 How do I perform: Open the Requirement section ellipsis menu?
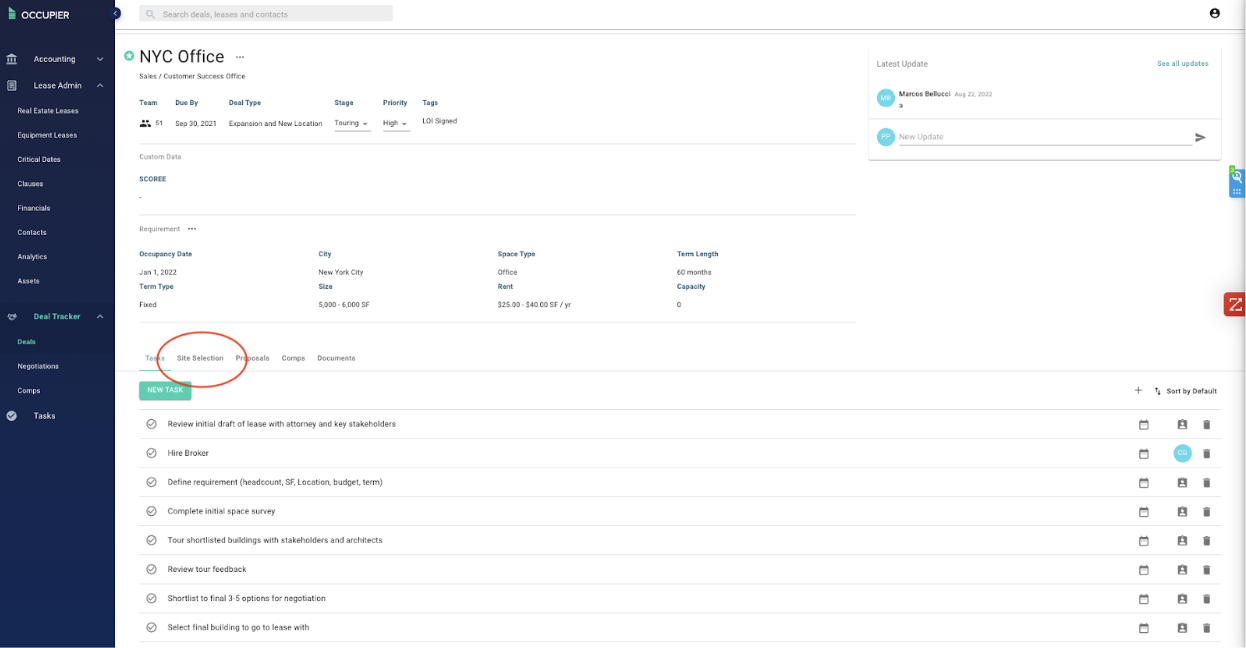(192, 229)
